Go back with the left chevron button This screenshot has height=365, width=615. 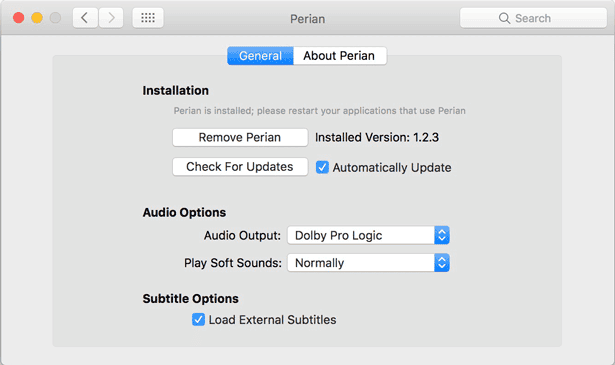tap(85, 18)
